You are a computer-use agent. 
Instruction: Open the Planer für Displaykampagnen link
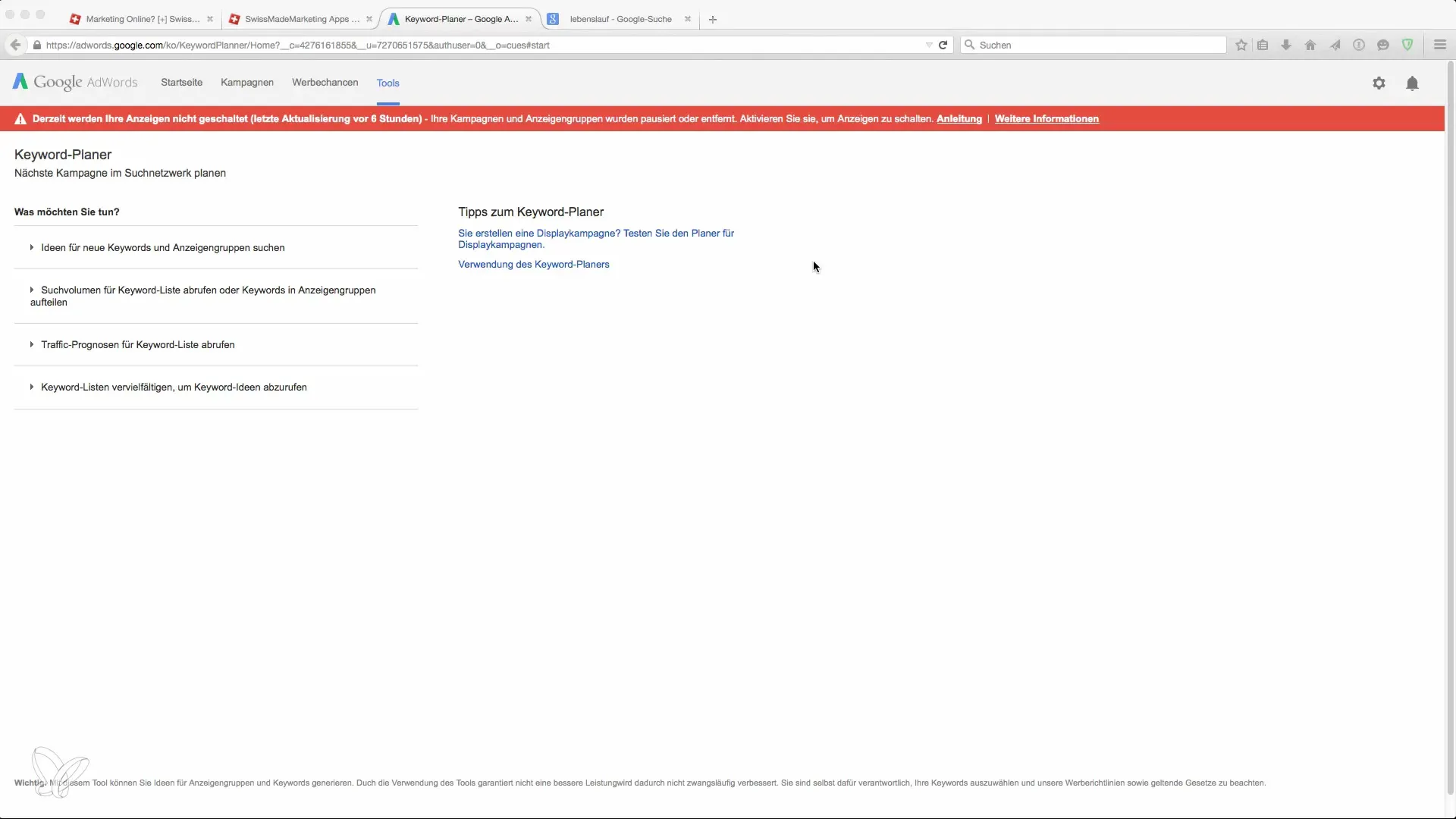click(596, 239)
